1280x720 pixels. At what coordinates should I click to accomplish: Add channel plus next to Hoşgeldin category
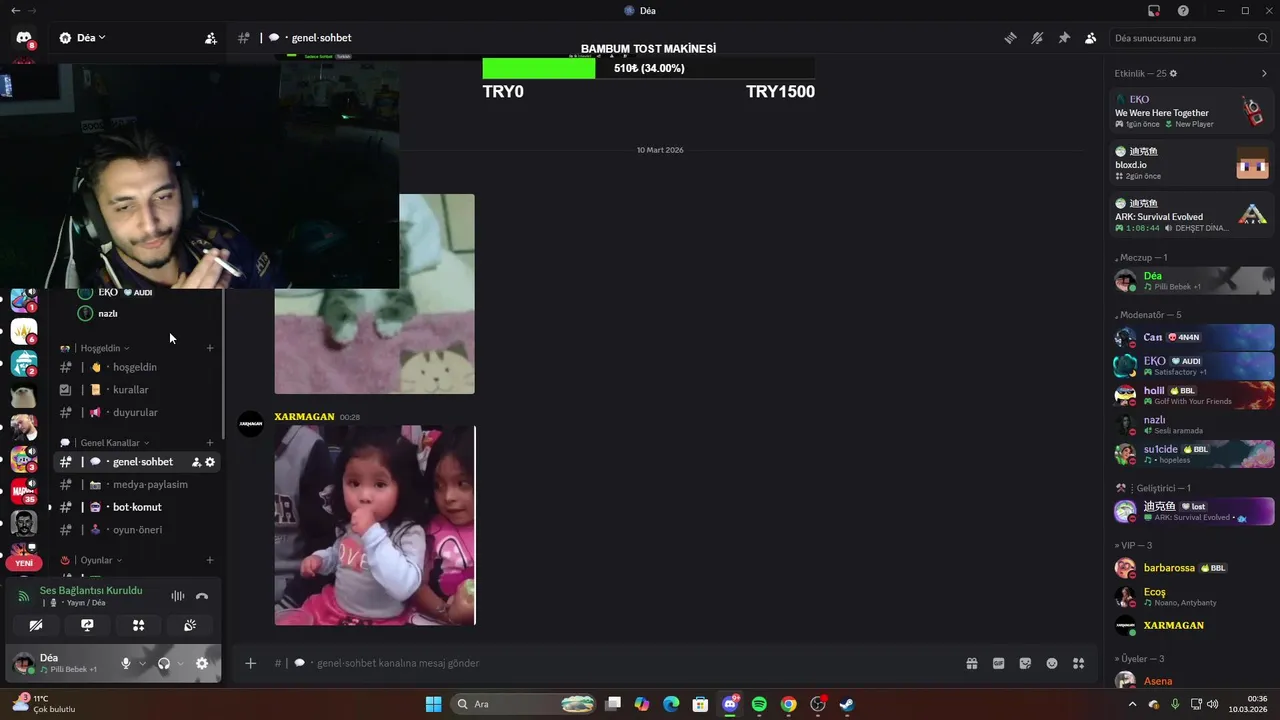click(210, 348)
